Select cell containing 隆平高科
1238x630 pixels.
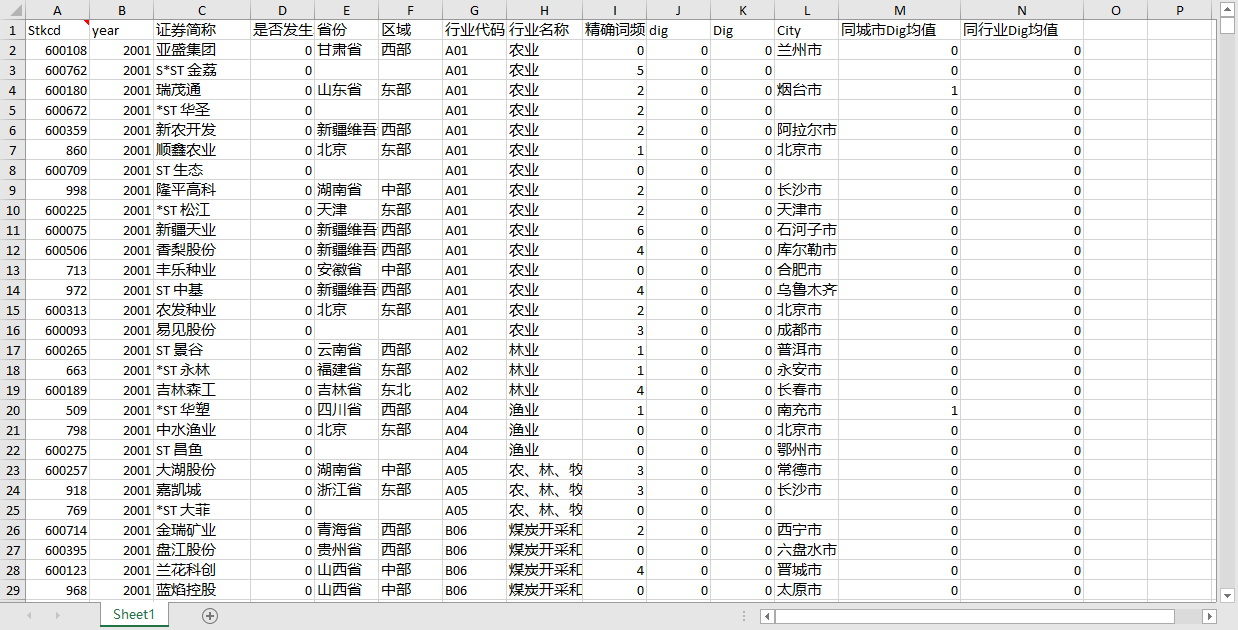coord(202,190)
